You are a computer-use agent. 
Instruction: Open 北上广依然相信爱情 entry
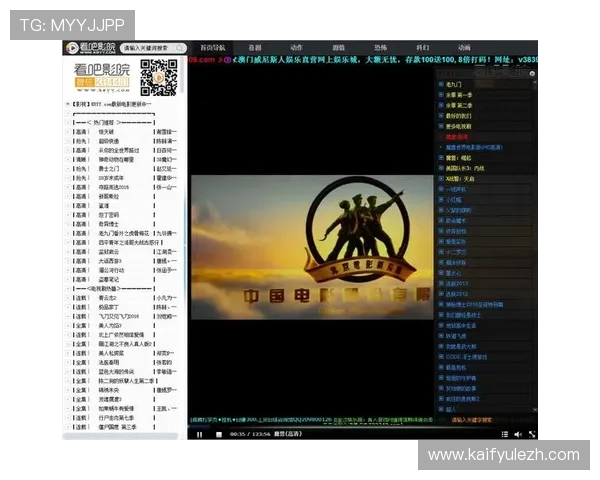tap(121, 335)
